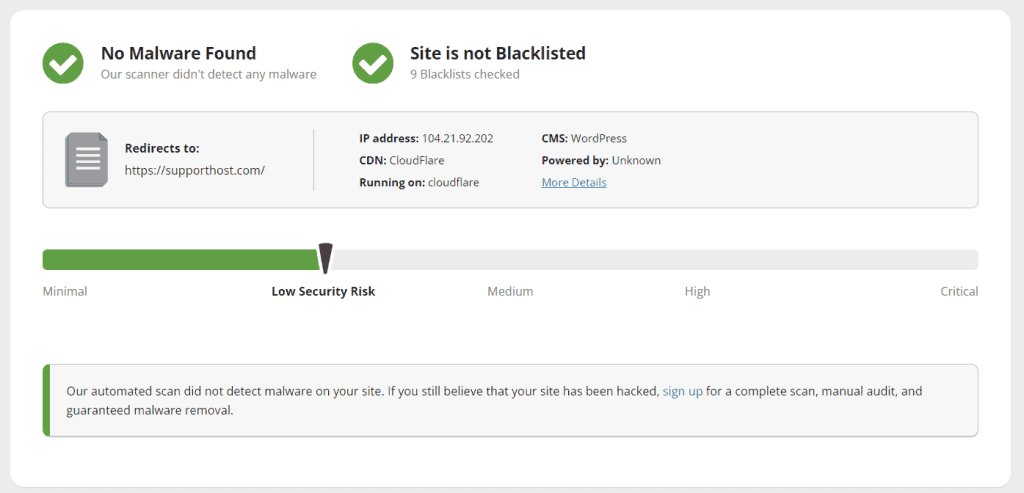This screenshot has width=1024, height=493.
Task: Click the Powered by Unknown entry
Action: click(601, 160)
